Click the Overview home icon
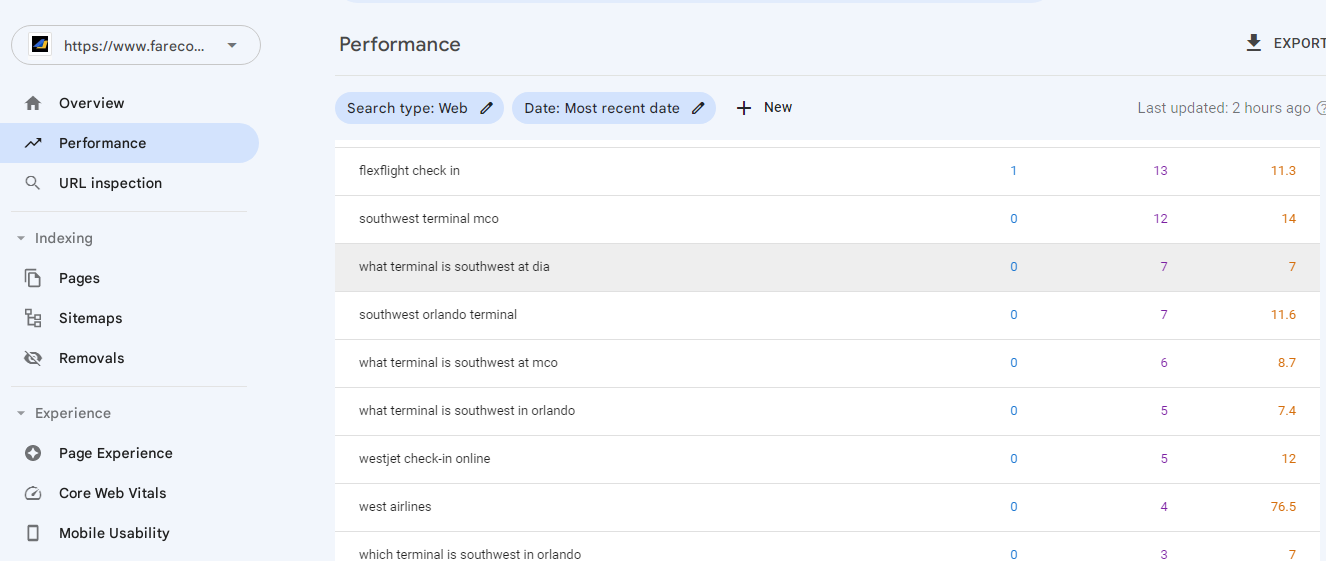Viewport: 1326px width, 561px height. 33,103
